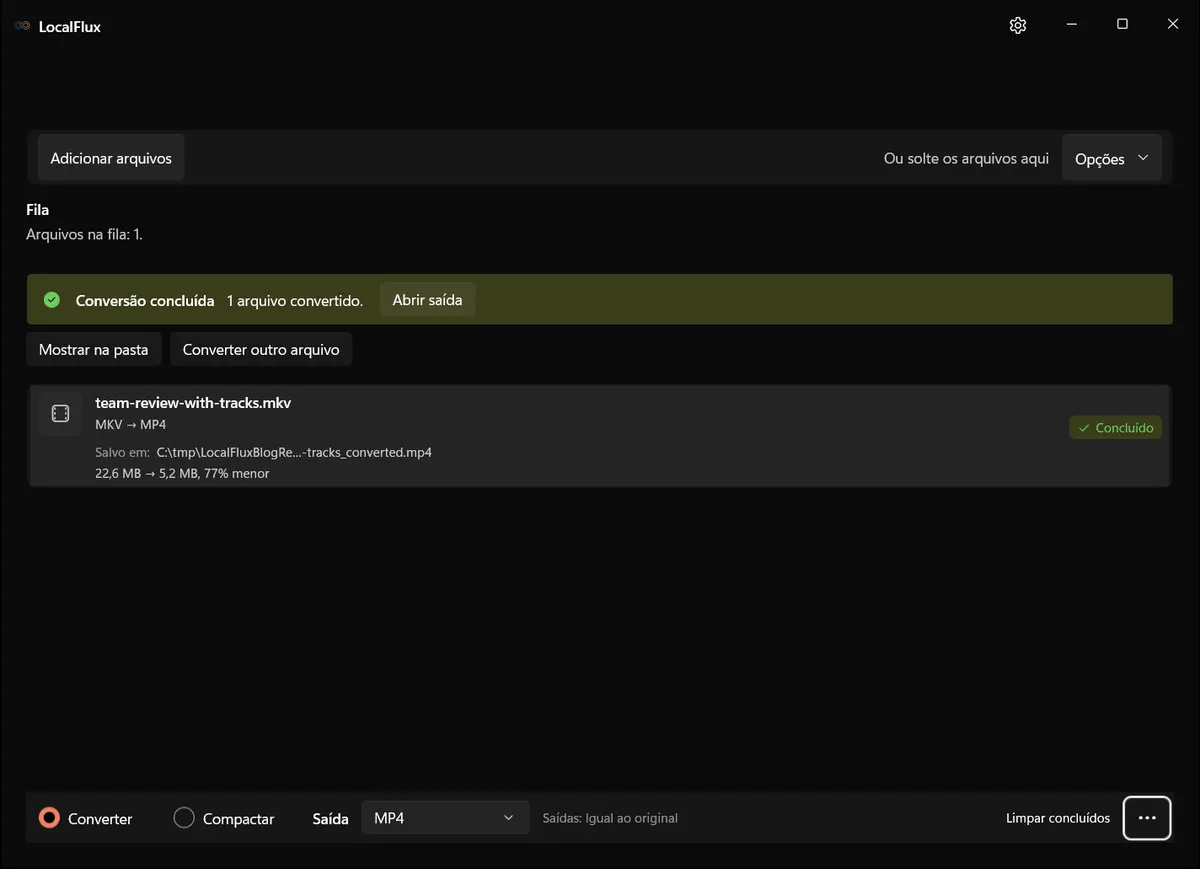The height and width of the screenshot is (869, 1200).
Task: Select the Converter radio button
Action: click(49, 818)
